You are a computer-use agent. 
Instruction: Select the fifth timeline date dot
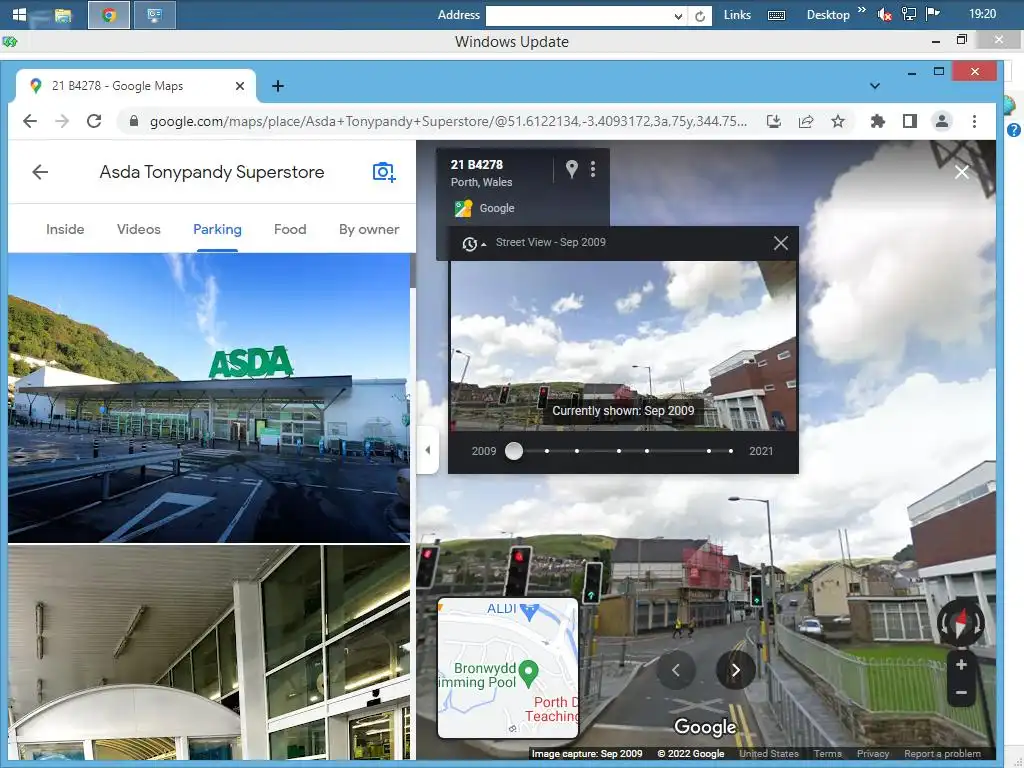tap(647, 451)
